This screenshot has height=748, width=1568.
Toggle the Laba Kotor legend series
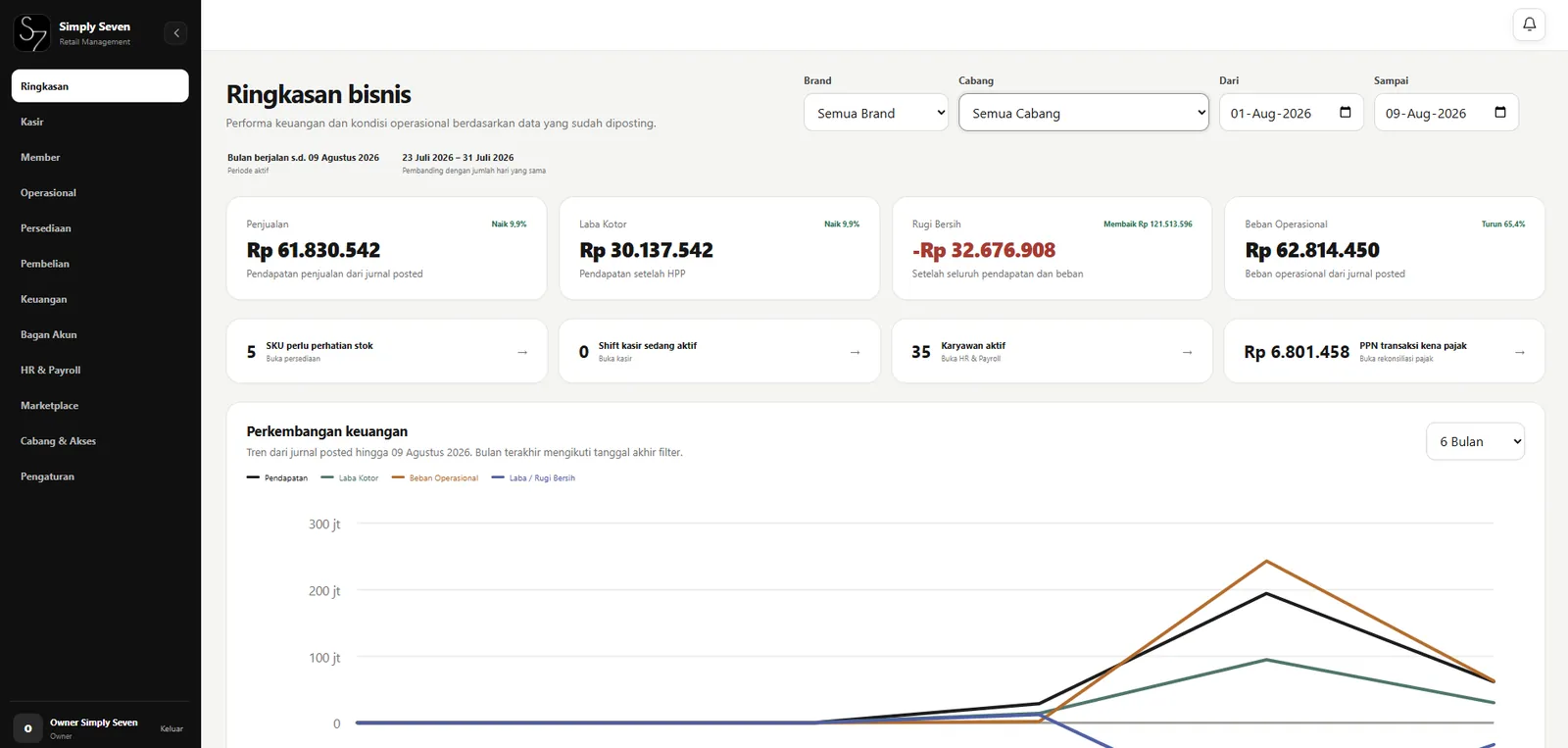pyautogui.click(x=350, y=478)
